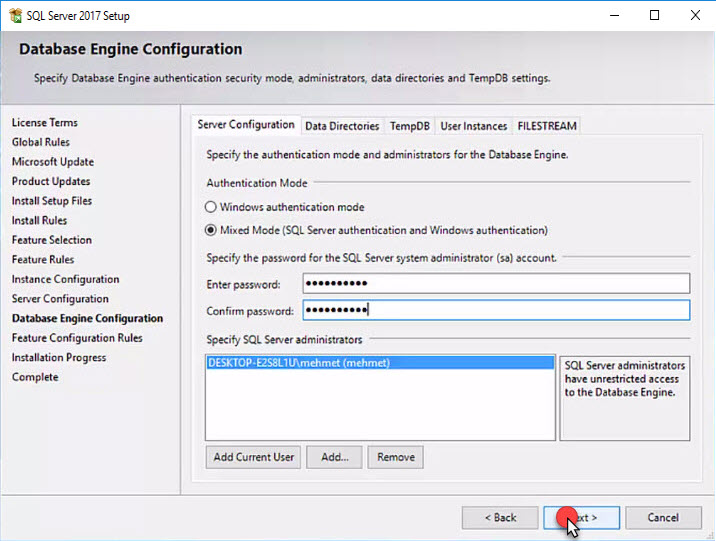Select Mixed Mode authentication option

(x=376, y=230)
